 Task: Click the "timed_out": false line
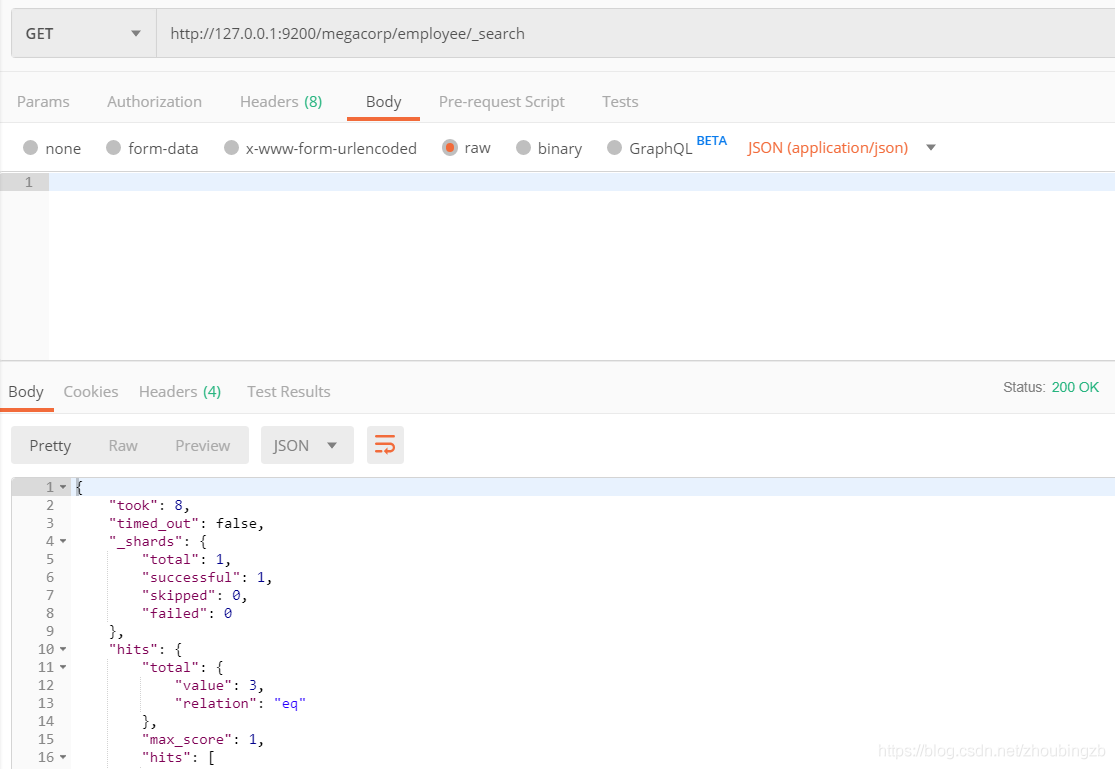click(186, 524)
